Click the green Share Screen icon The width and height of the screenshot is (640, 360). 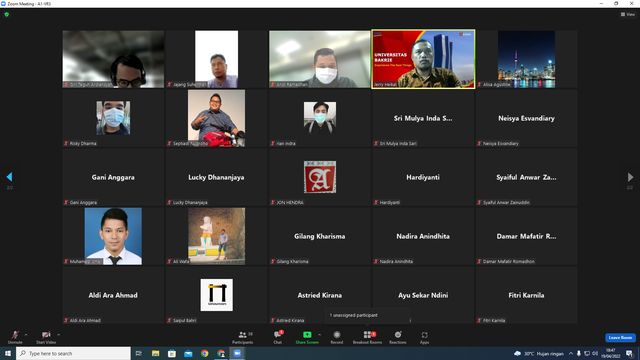307,335
